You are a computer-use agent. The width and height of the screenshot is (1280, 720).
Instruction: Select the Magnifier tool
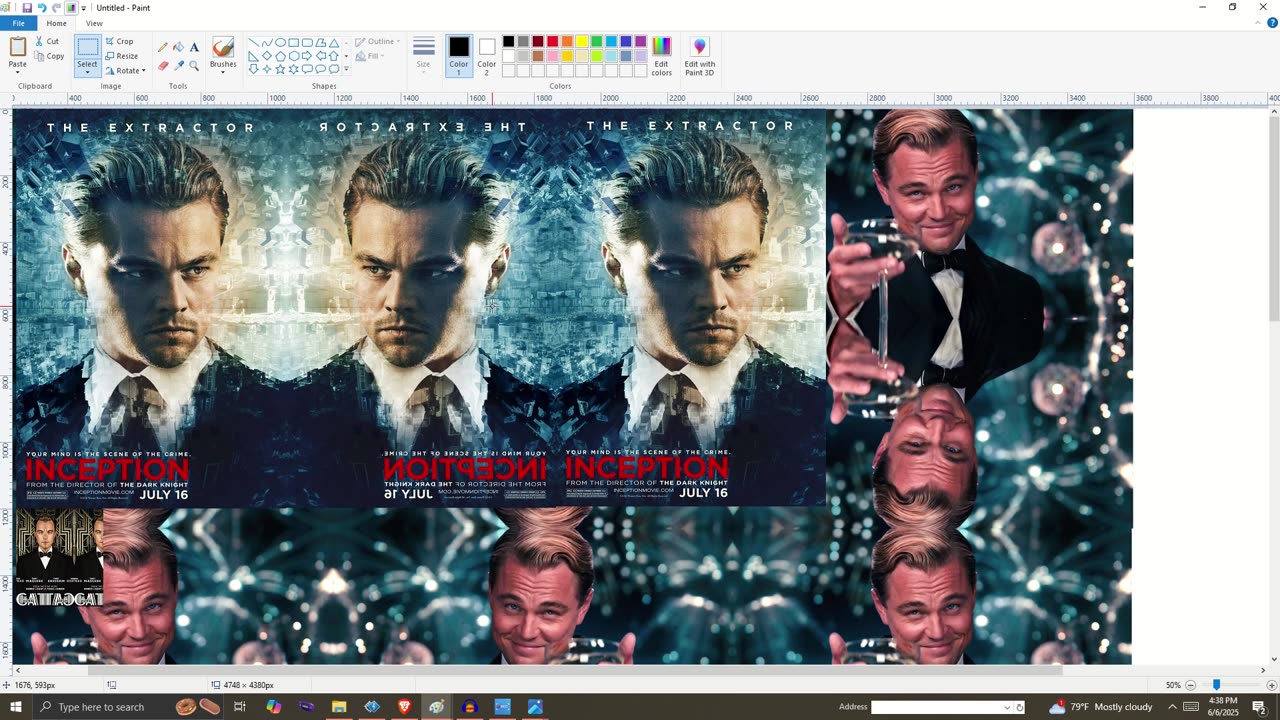194,66
